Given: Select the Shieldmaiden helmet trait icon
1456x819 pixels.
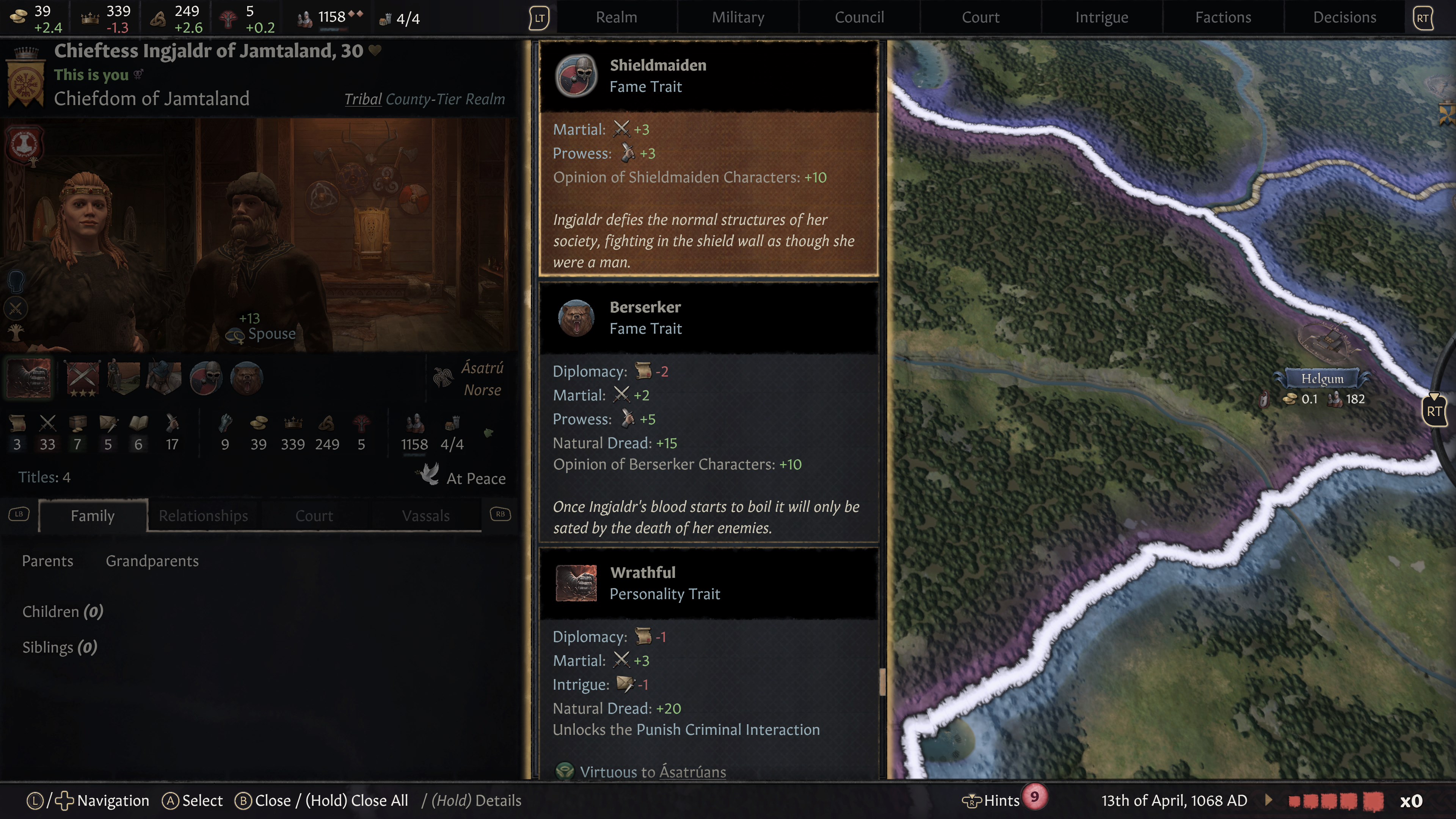Looking at the screenshot, I should (x=206, y=378).
